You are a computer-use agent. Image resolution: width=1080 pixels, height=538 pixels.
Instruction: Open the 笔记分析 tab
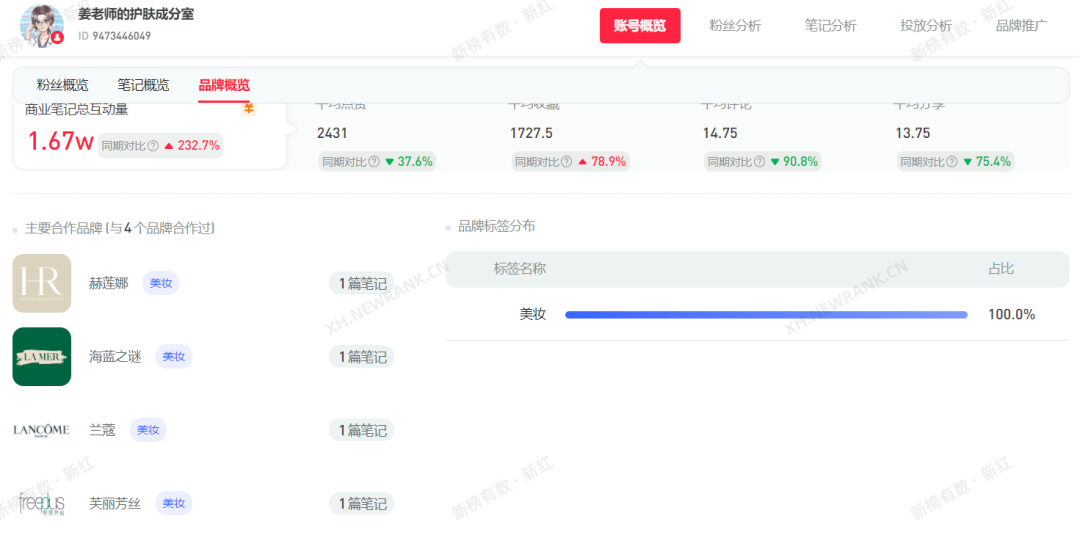click(830, 26)
